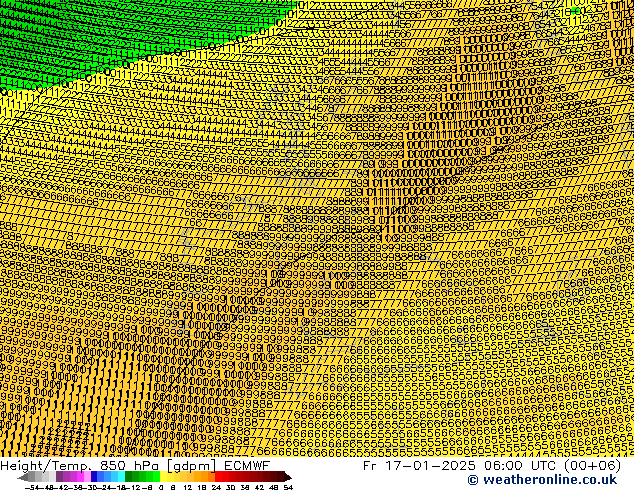Image resolution: width=634 pixels, height=490 pixels.
Task: Open the weatheronline.co.uk copyright link
Action: (542, 480)
